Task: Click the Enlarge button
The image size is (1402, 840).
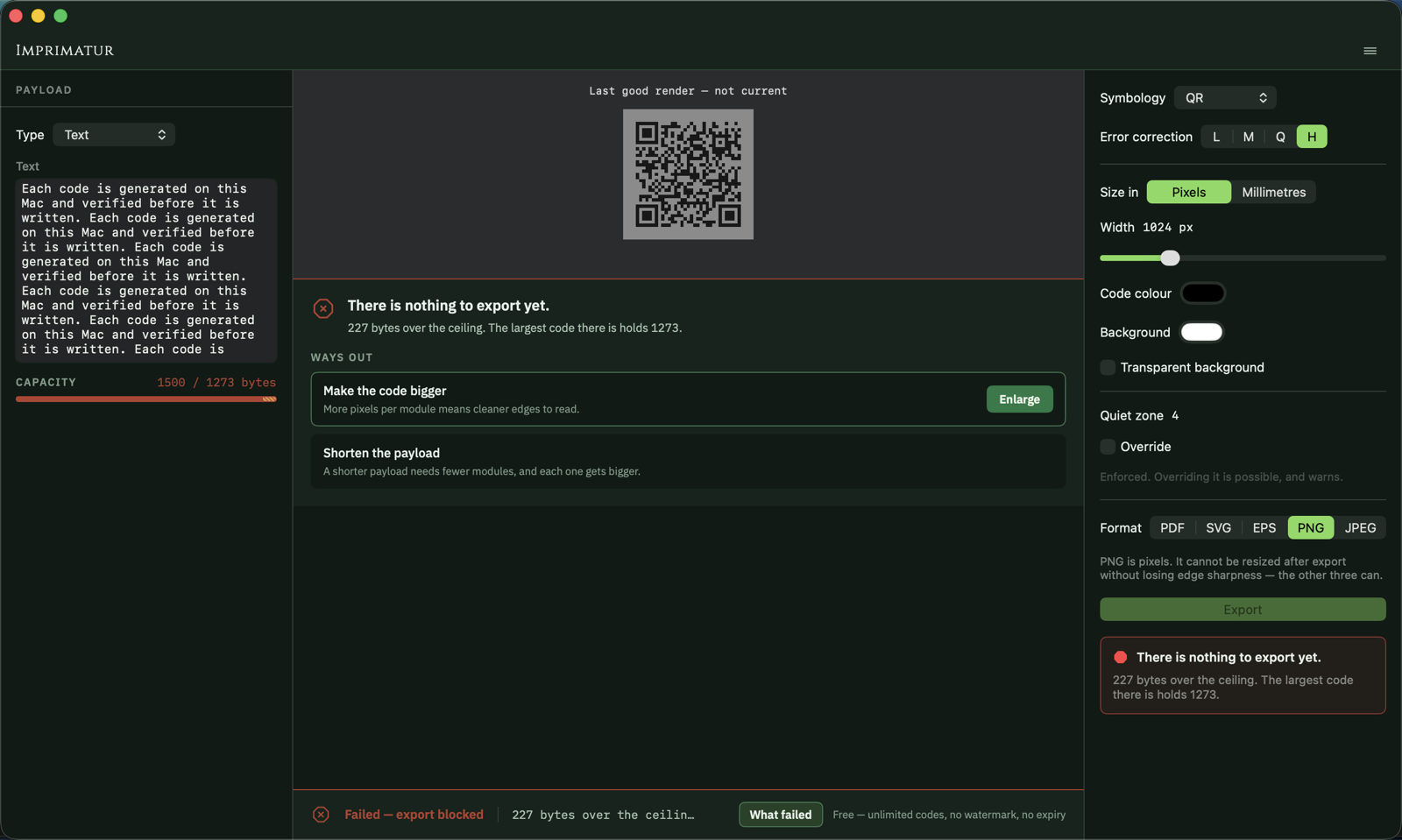Action: (1019, 399)
